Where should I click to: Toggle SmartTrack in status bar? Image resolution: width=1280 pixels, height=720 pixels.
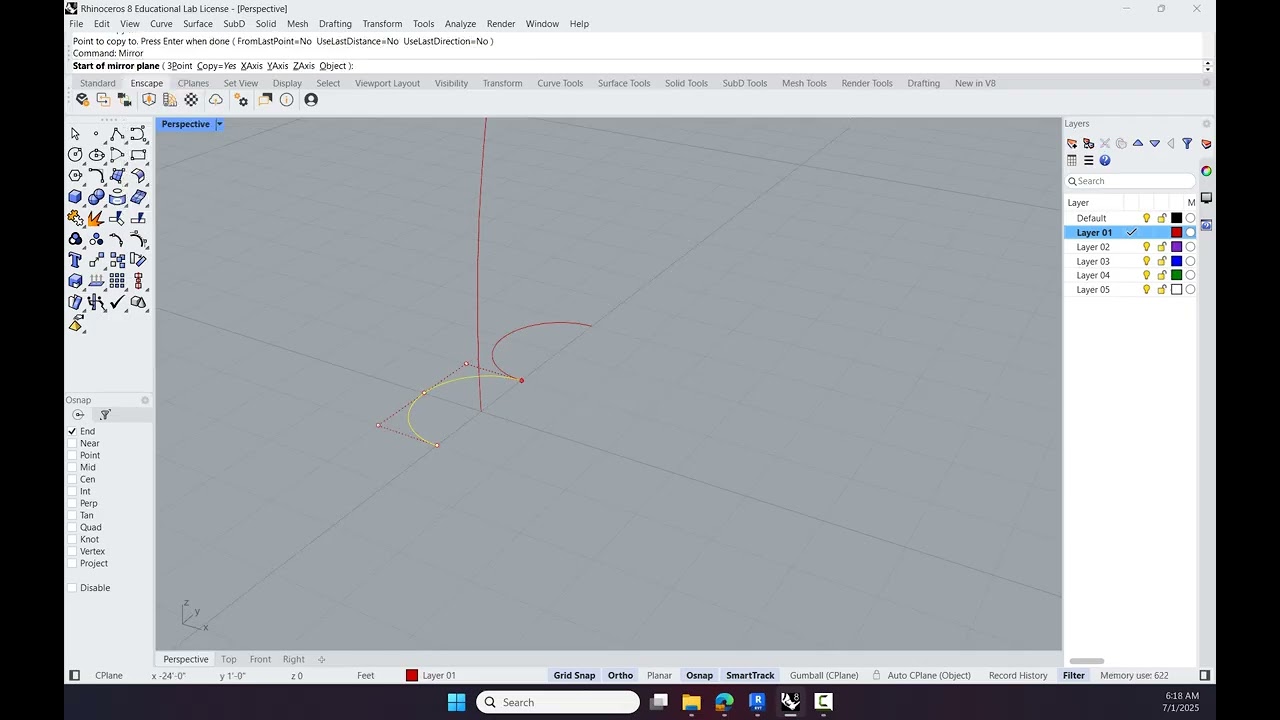click(750, 675)
